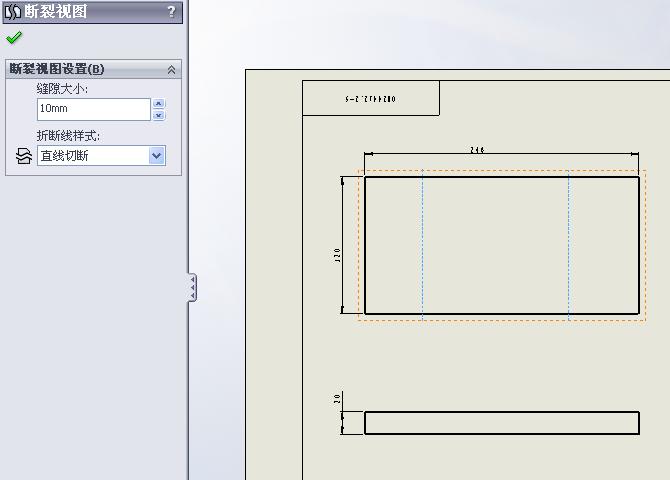Viewport: 670px width, 480px height.
Task: Click the 120 height dimension text
Action: [x=338, y=255]
